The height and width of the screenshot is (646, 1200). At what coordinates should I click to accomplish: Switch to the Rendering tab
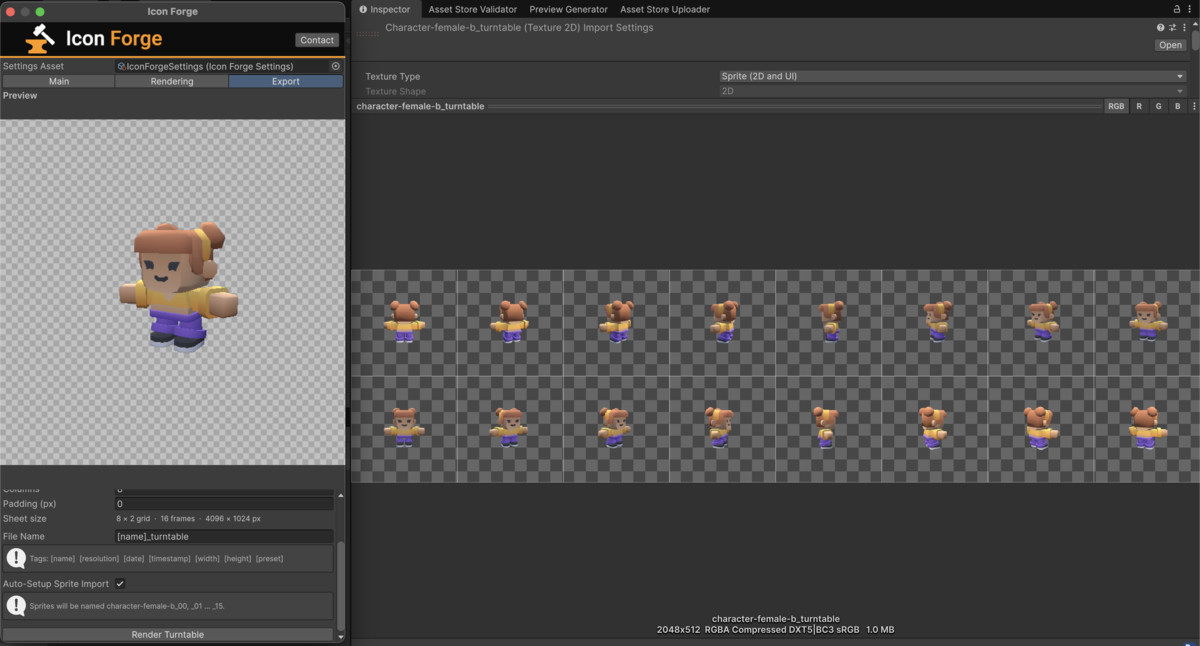click(x=172, y=81)
